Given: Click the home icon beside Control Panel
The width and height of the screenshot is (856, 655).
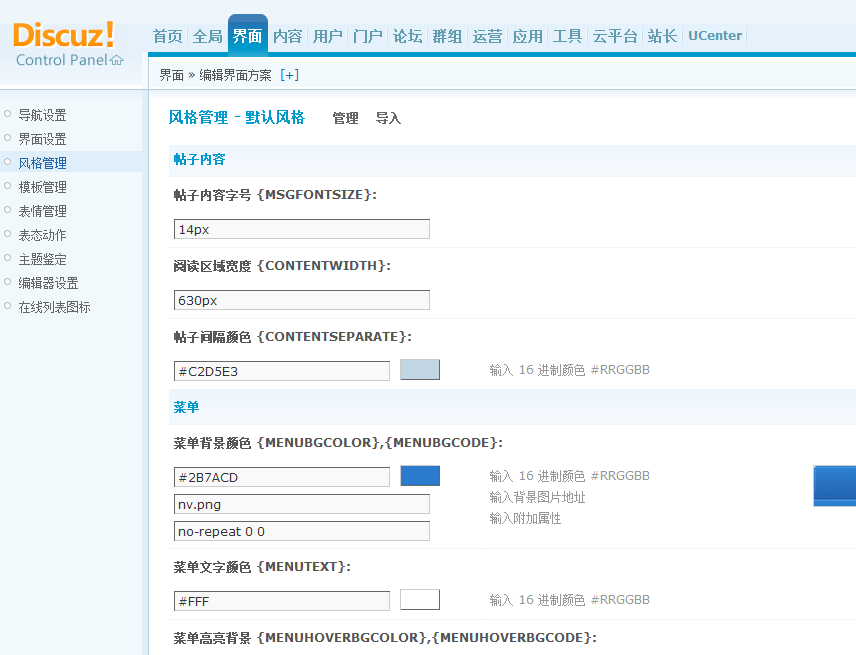Looking at the screenshot, I should 117,60.
